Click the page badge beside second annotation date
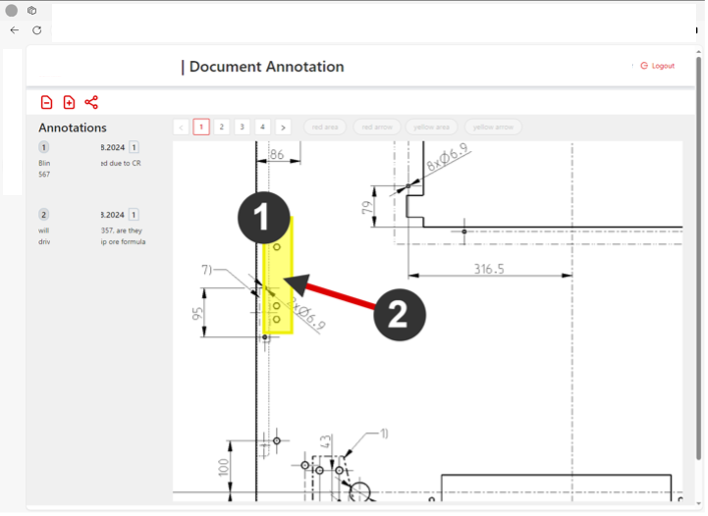 coord(134,215)
